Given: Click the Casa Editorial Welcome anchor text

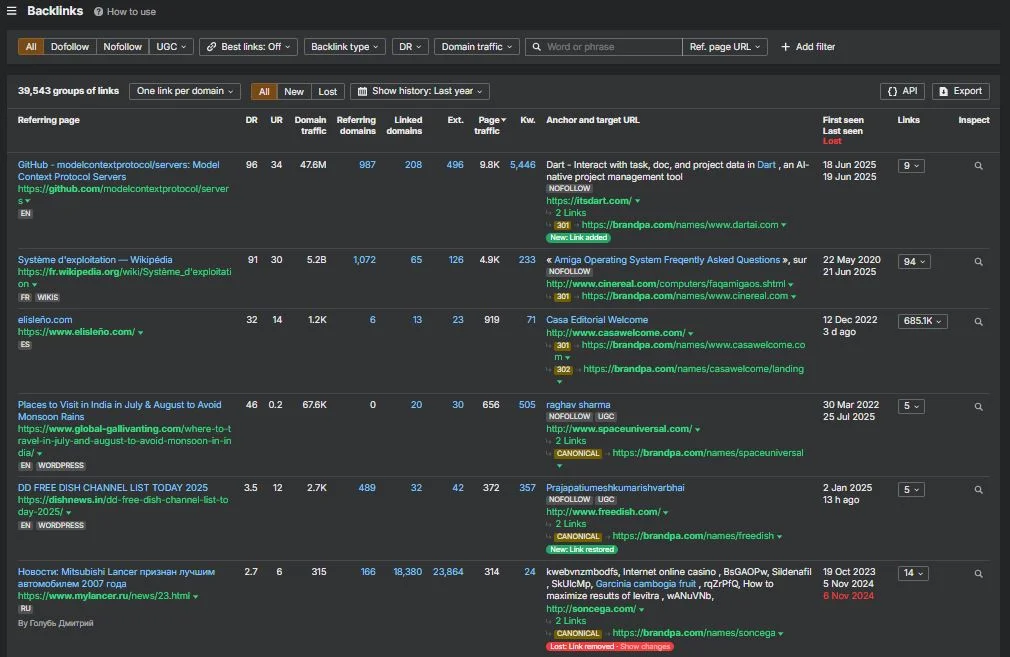Looking at the screenshot, I should [x=597, y=319].
